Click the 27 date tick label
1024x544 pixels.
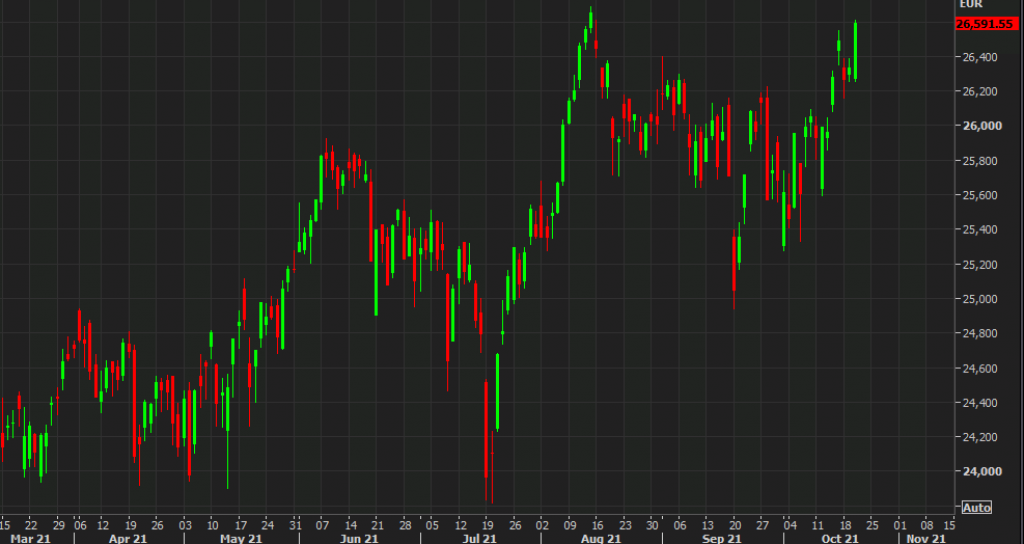coord(762,524)
